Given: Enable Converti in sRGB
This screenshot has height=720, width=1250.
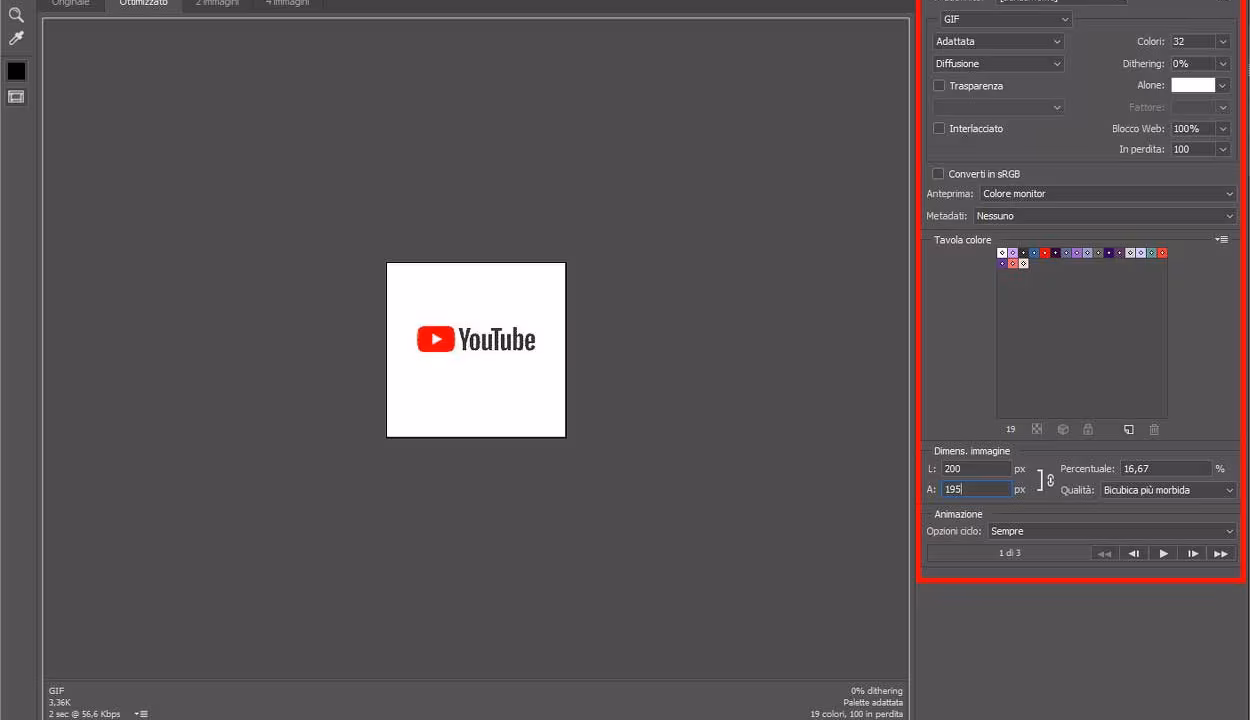Looking at the screenshot, I should pyautogui.click(x=938, y=173).
